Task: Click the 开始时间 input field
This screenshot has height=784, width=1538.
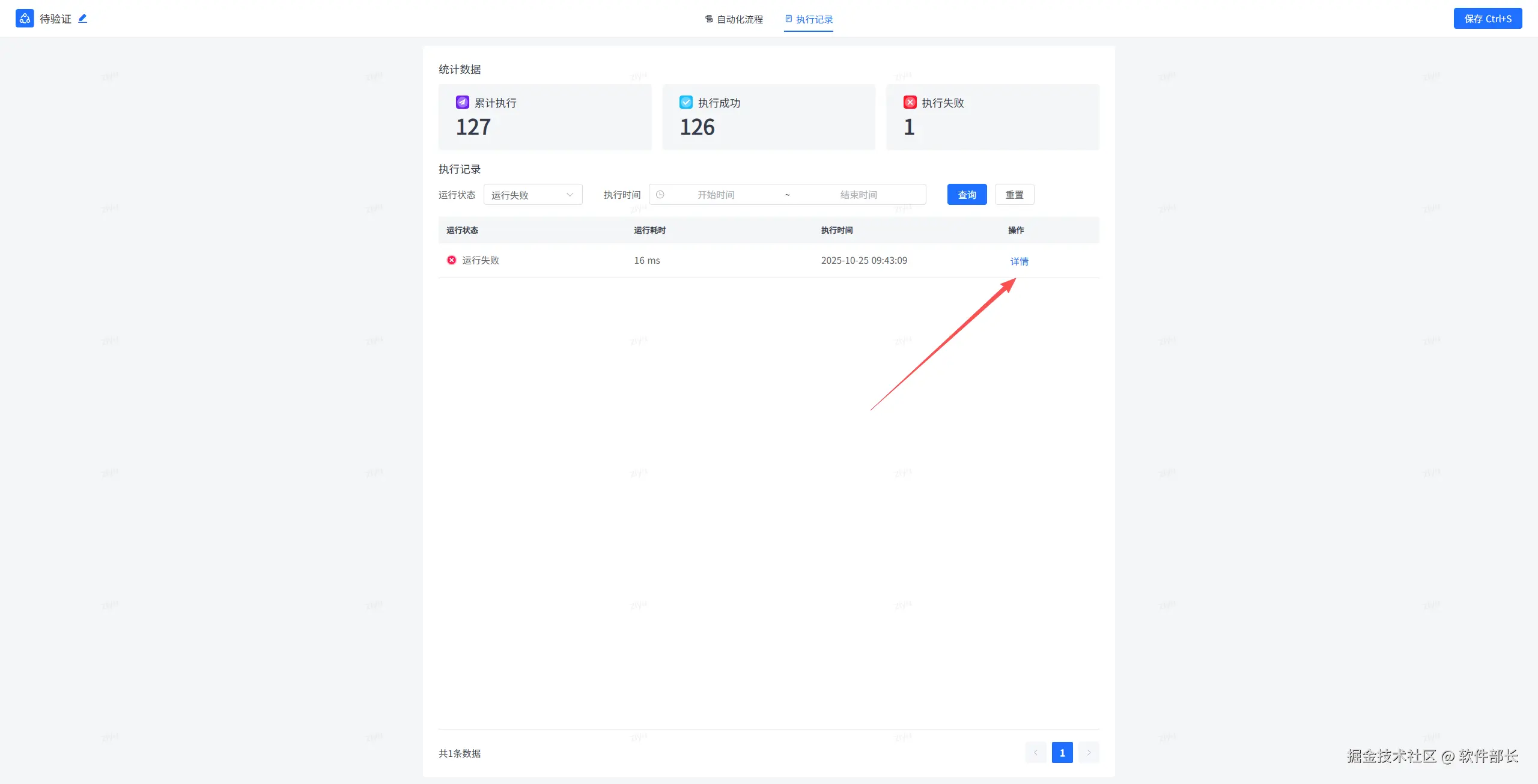Action: pos(716,195)
